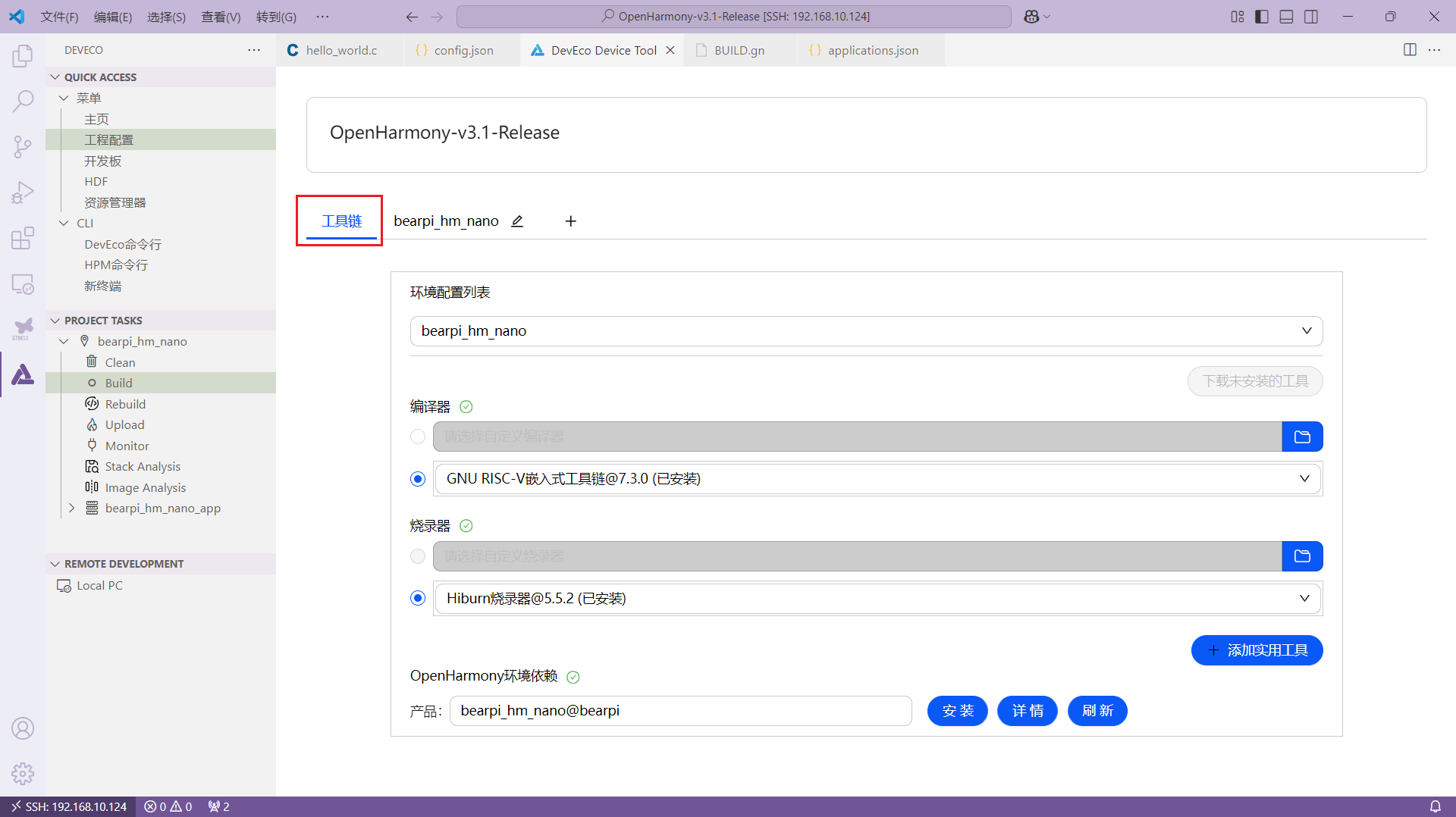
Task: Collapse the bearpi_hm_nano task tree
Action: (x=64, y=341)
